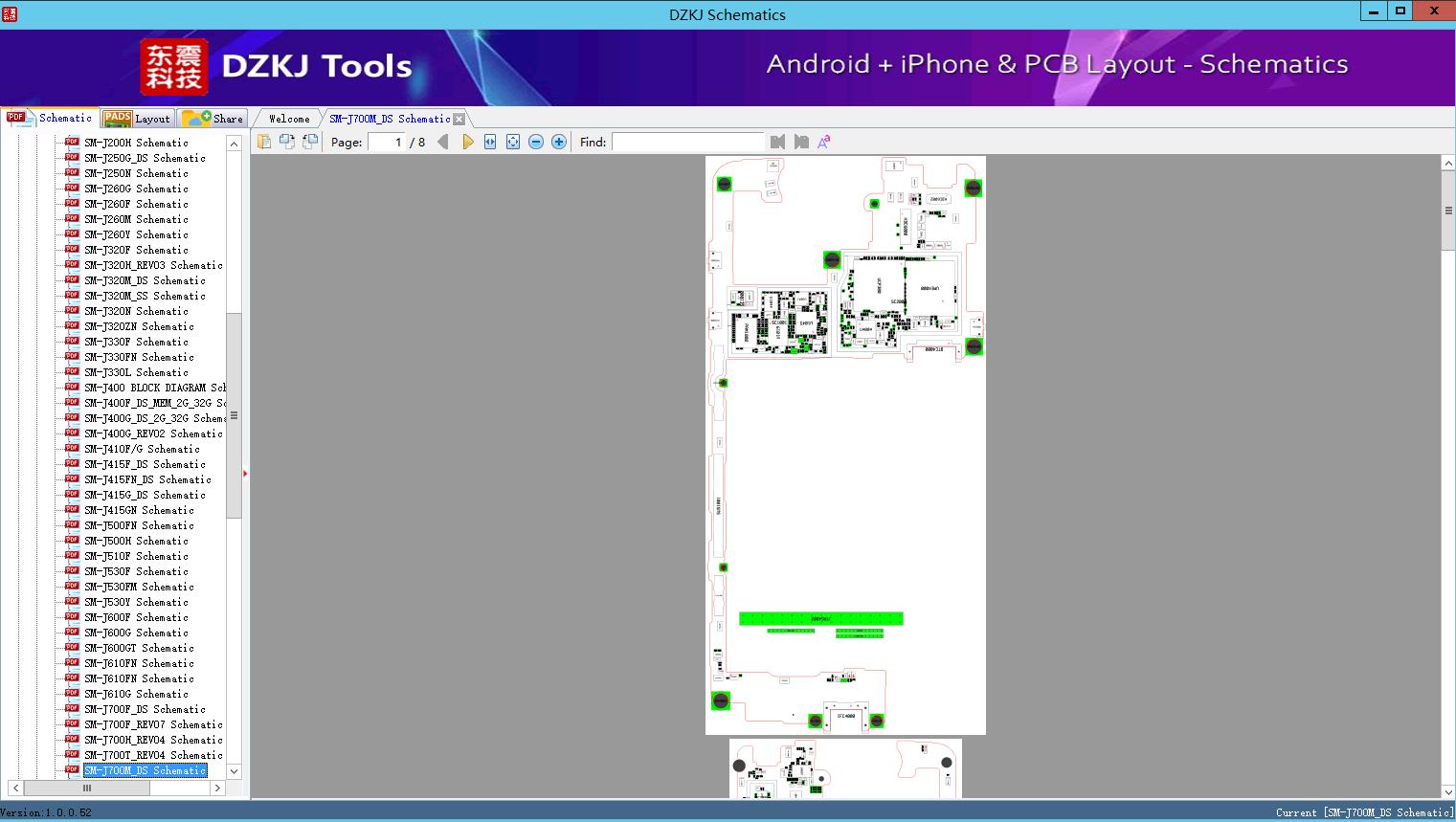Open the Share tab
Viewport: 1456px width, 822px height.
point(213,119)
